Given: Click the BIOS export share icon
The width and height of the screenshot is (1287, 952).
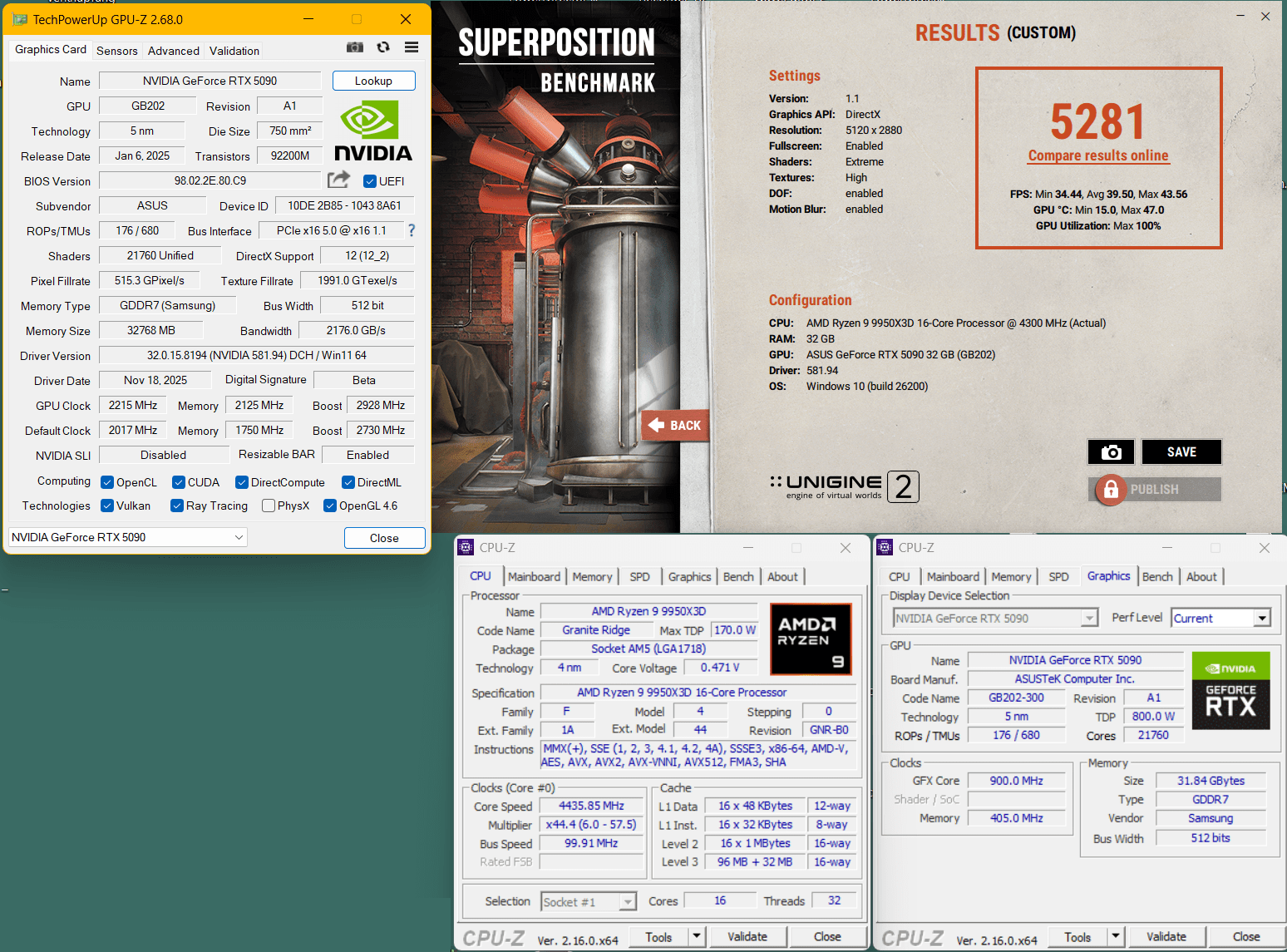Looking at the screenshot, I should point(338,180).
